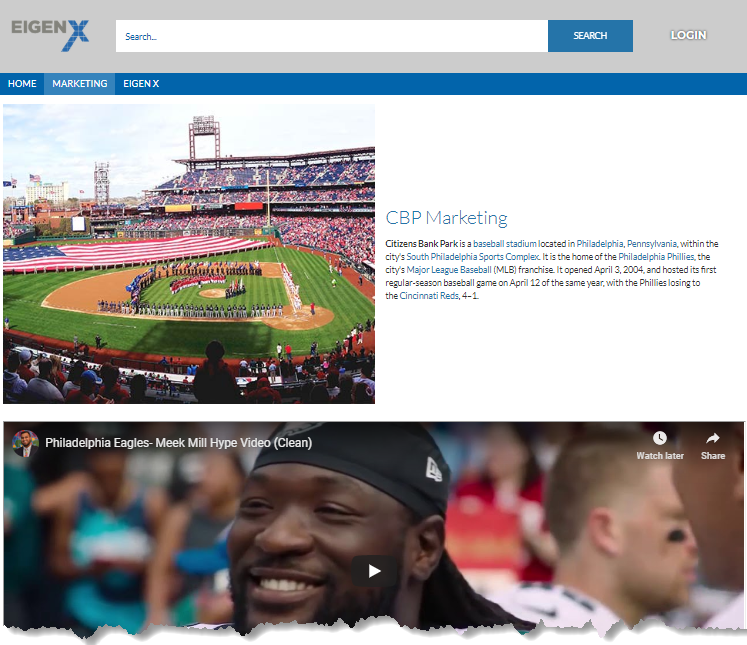Follow the Philadelphia link
This screenshot has height=645, width=747.
pyautogui.click(x=600, y=244)
